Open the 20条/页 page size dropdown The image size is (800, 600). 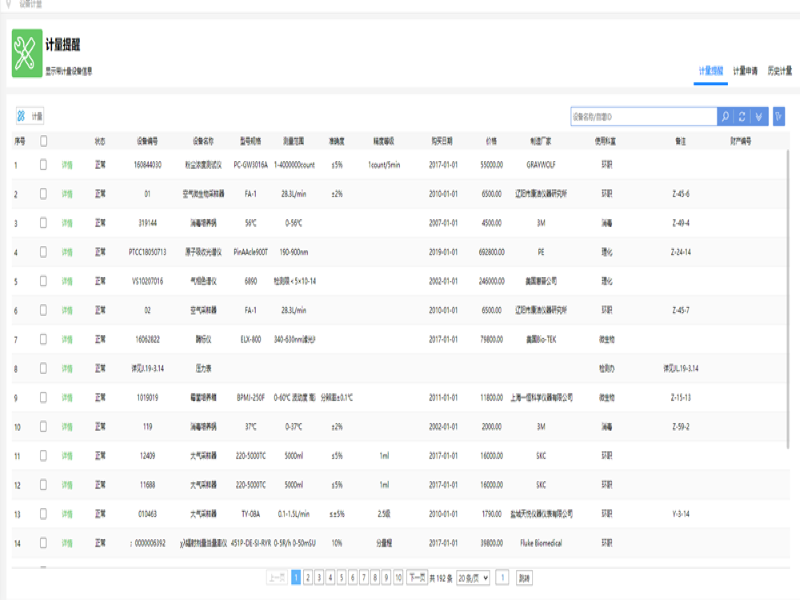(x=471, y=577)
